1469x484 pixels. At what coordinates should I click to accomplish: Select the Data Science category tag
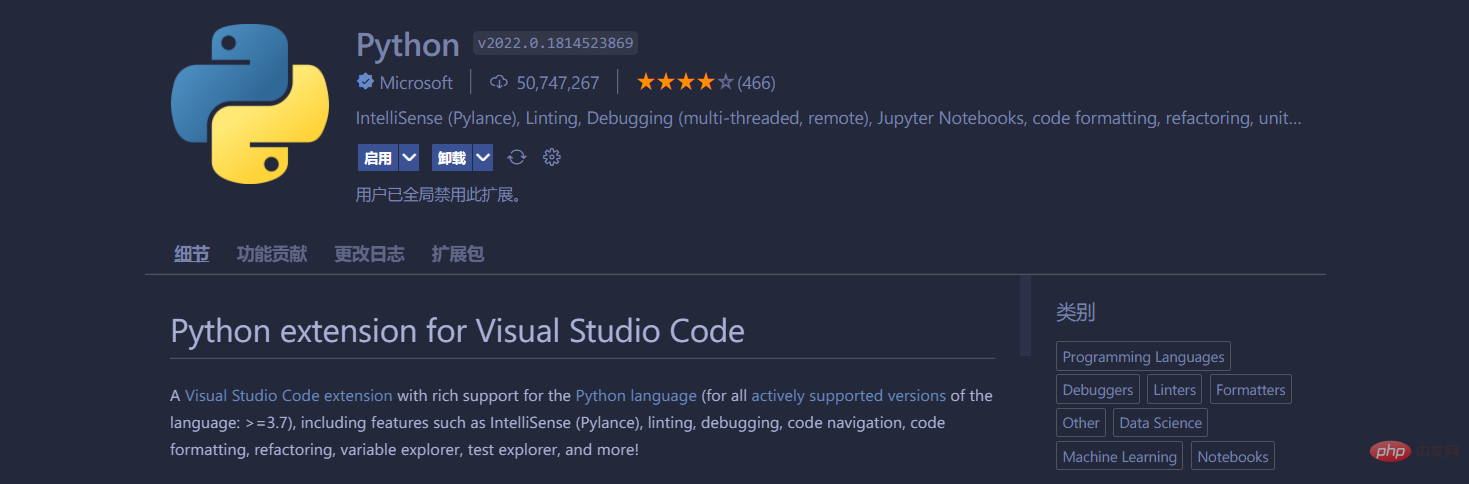pyautogui.click(x=1160, y=423)
